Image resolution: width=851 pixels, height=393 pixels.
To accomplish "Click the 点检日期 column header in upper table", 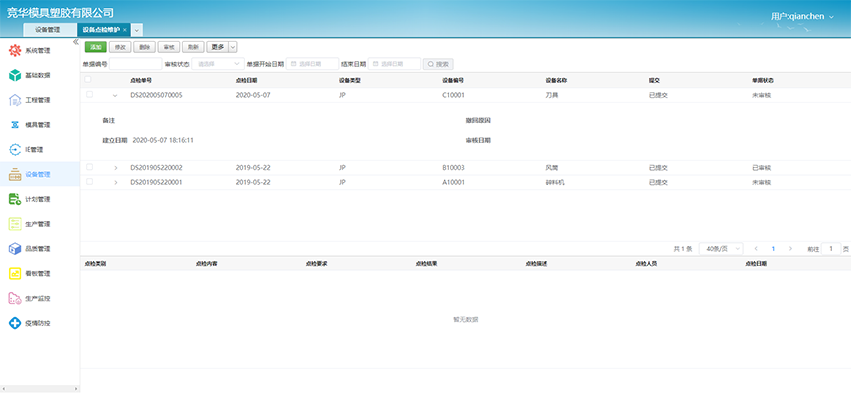I will pyautogui.click(x=246, y=80).
